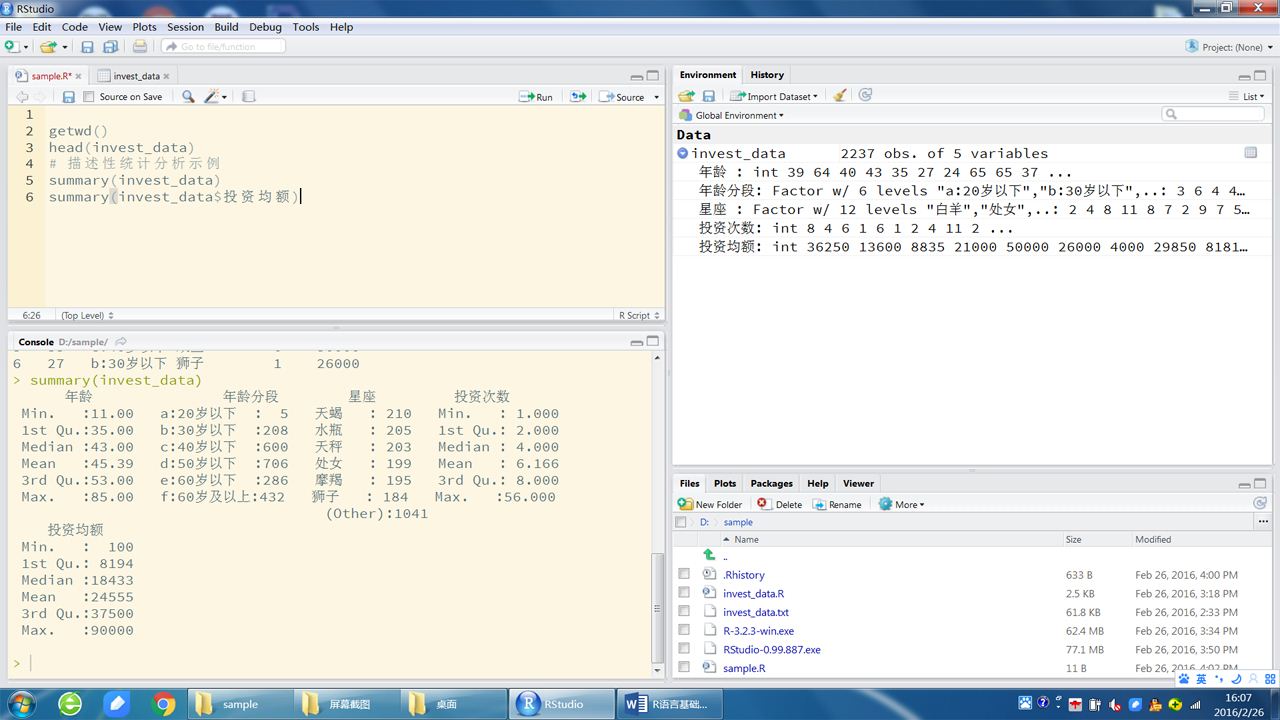
Task: Switch to the invest_data editor tab
Action: pos(136,76)
